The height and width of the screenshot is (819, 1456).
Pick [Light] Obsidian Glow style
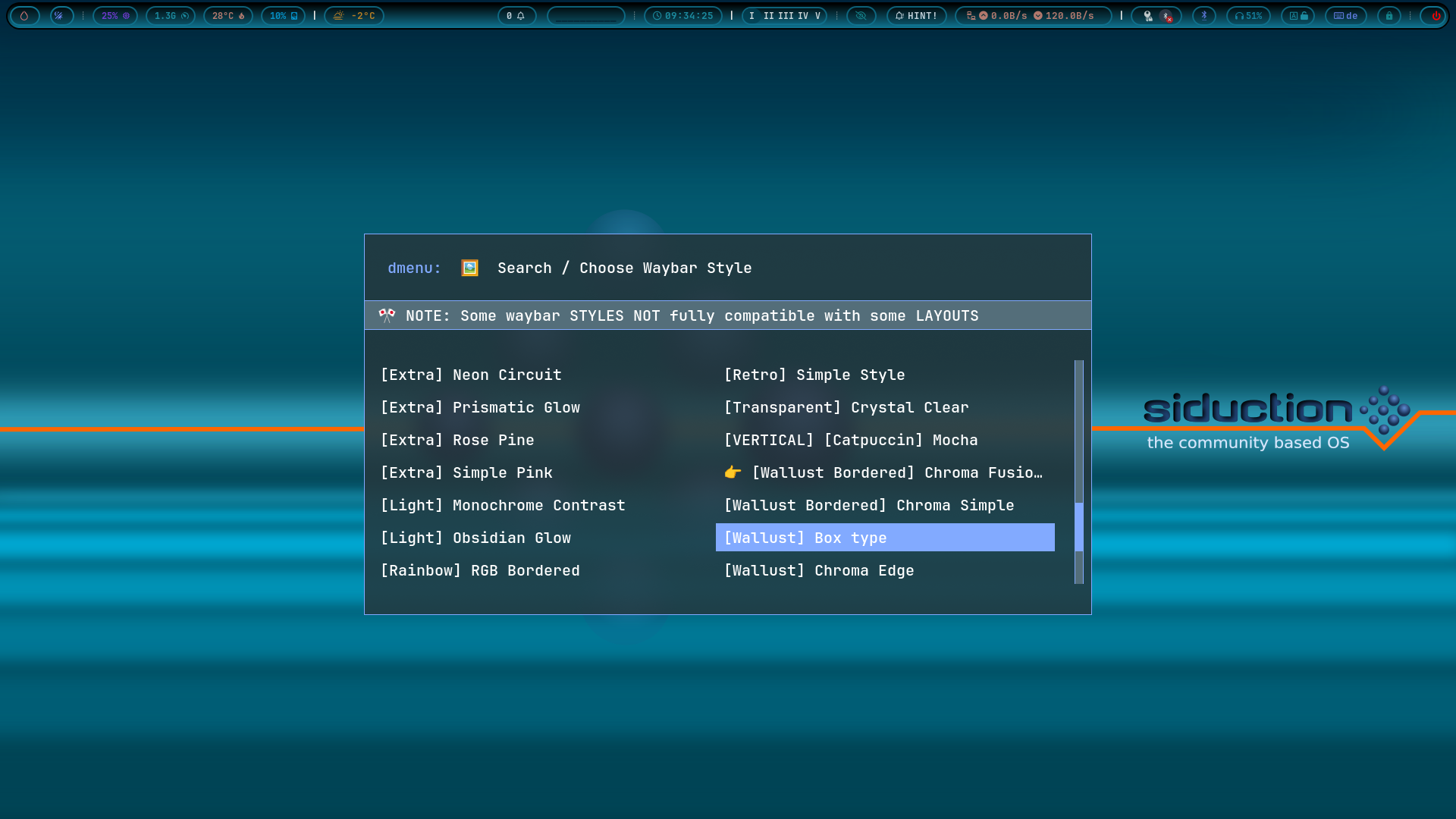click(x=475, y=538)
